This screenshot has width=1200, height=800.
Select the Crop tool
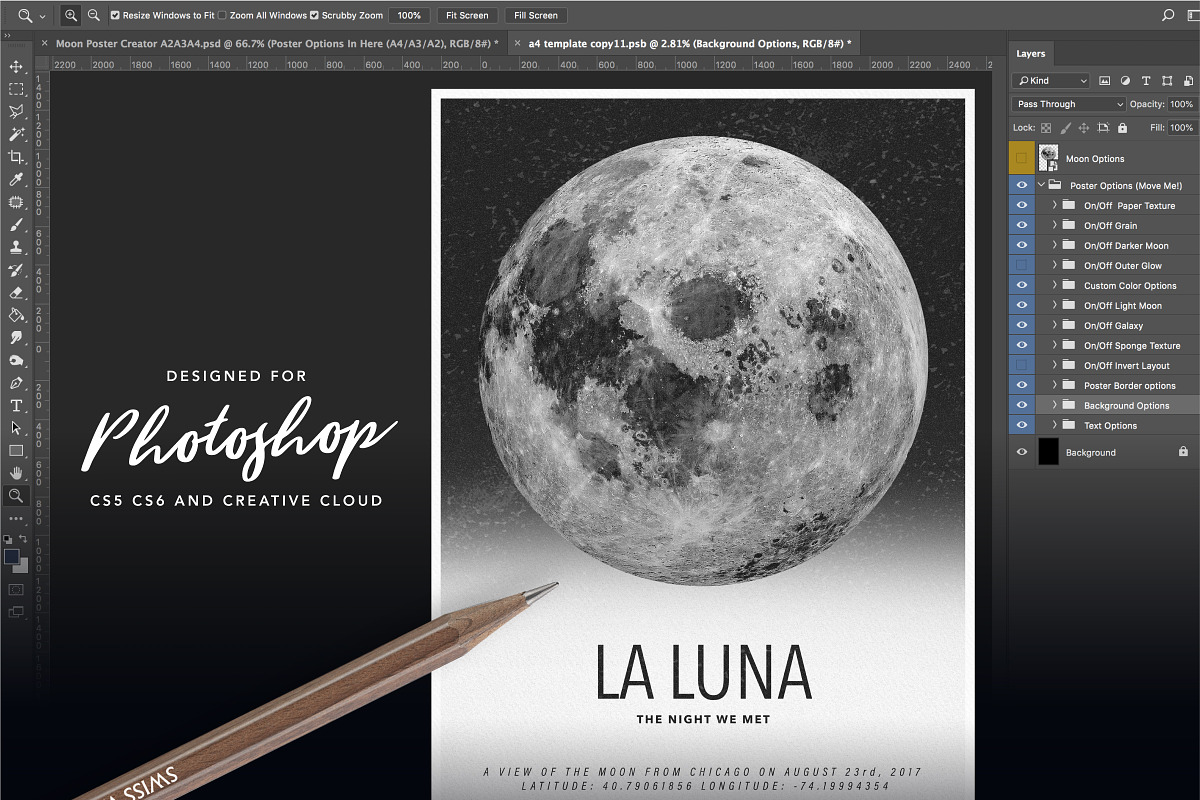tap(16, 157)
